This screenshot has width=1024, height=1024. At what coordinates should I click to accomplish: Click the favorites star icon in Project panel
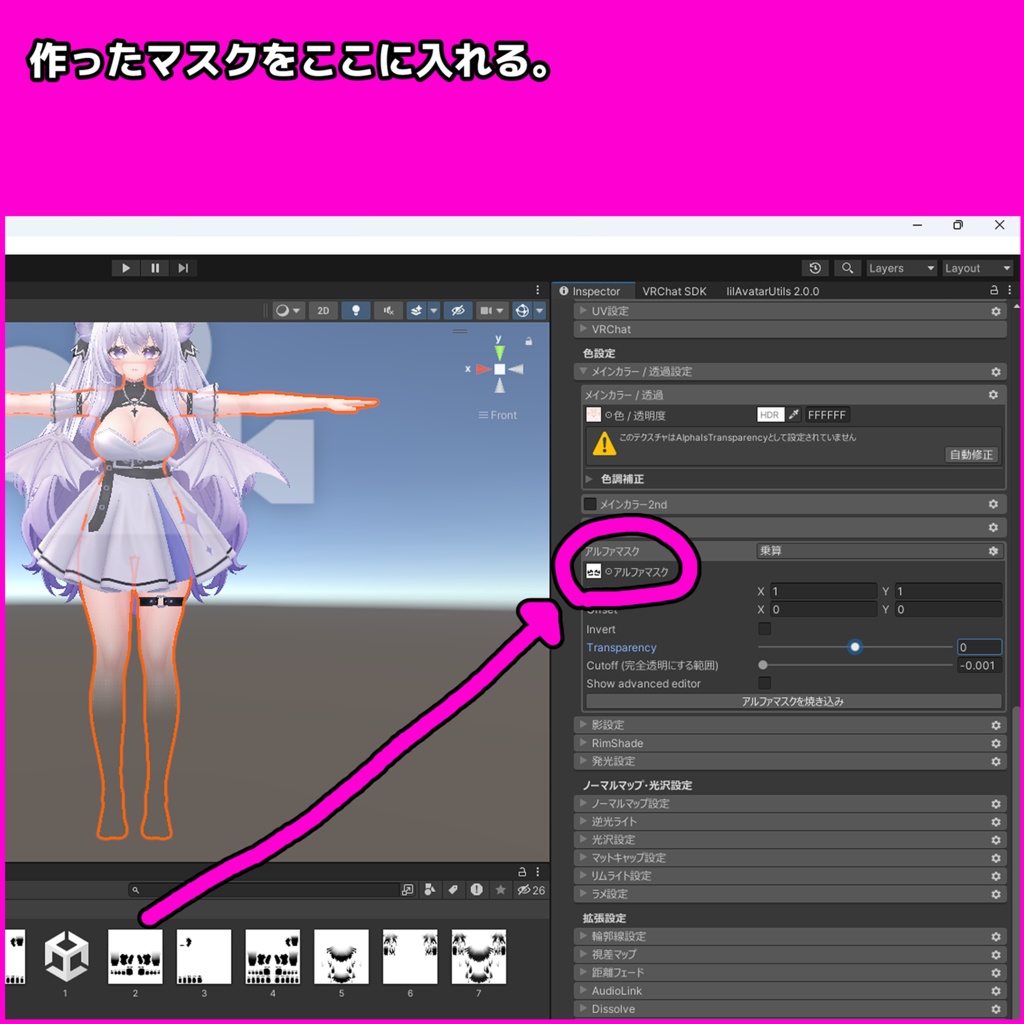pos(500,889)
